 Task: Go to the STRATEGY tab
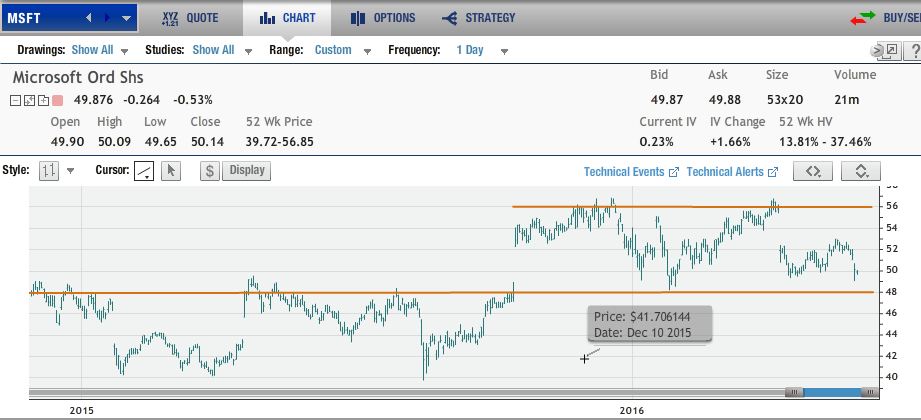tap(479, 18)
